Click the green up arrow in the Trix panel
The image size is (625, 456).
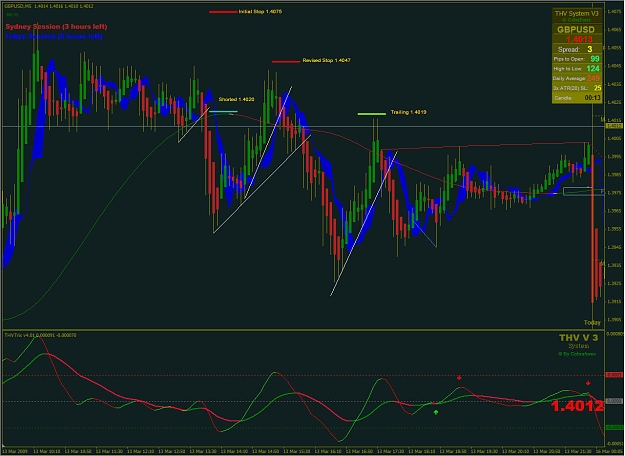click(x=436, y=412)
